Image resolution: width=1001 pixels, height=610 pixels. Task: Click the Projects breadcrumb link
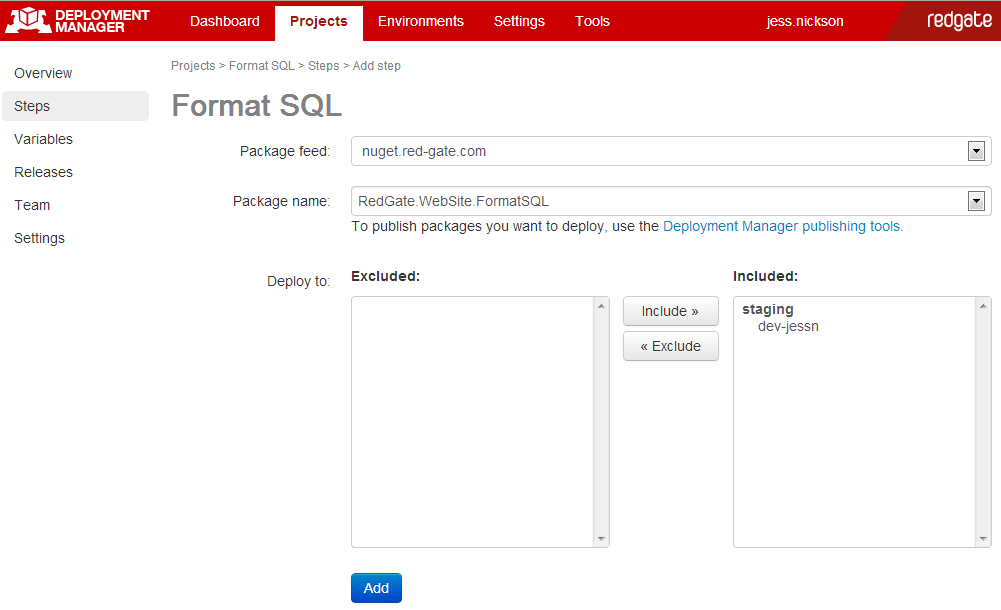pos(193,66)
